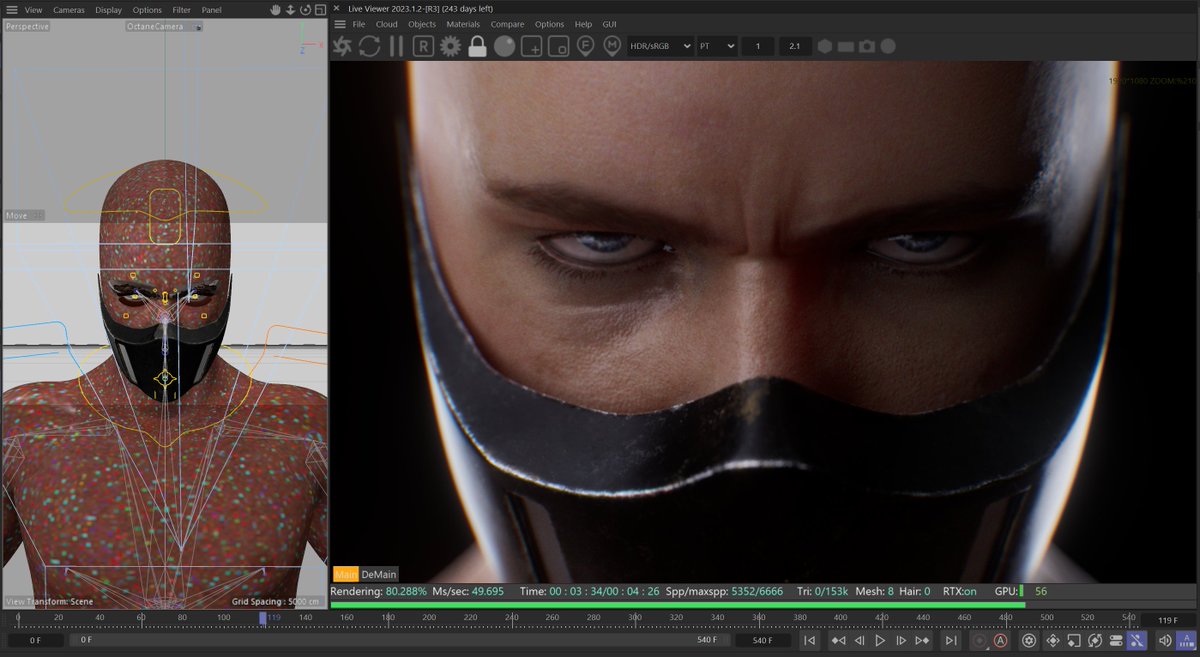Click the camera snapshot icon
Image resolution: width=1200 pixels, height=657 pixels.
coord(867,46)
